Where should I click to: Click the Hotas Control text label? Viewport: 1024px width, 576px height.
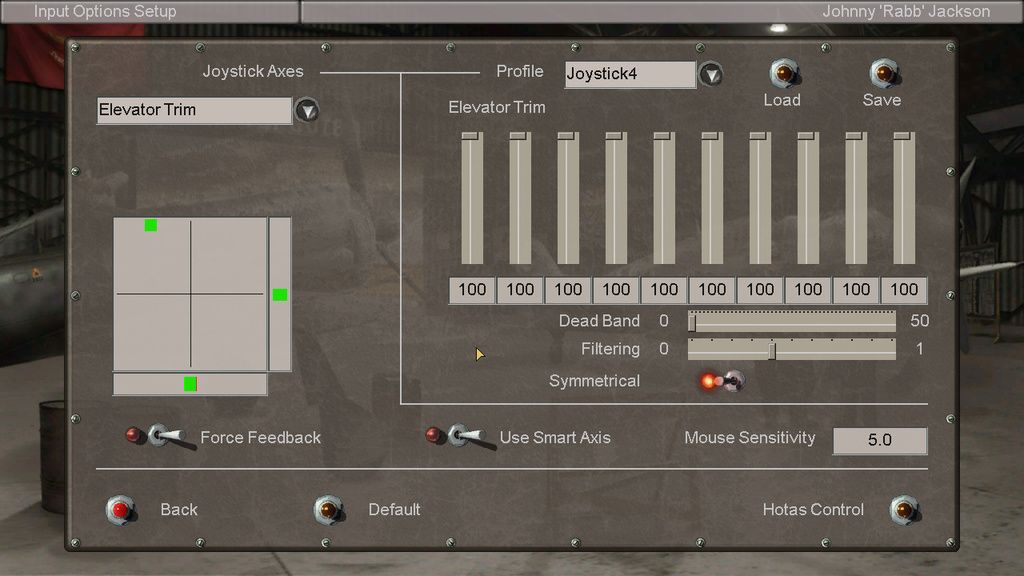pyautogui.click(x=813, y=510)
